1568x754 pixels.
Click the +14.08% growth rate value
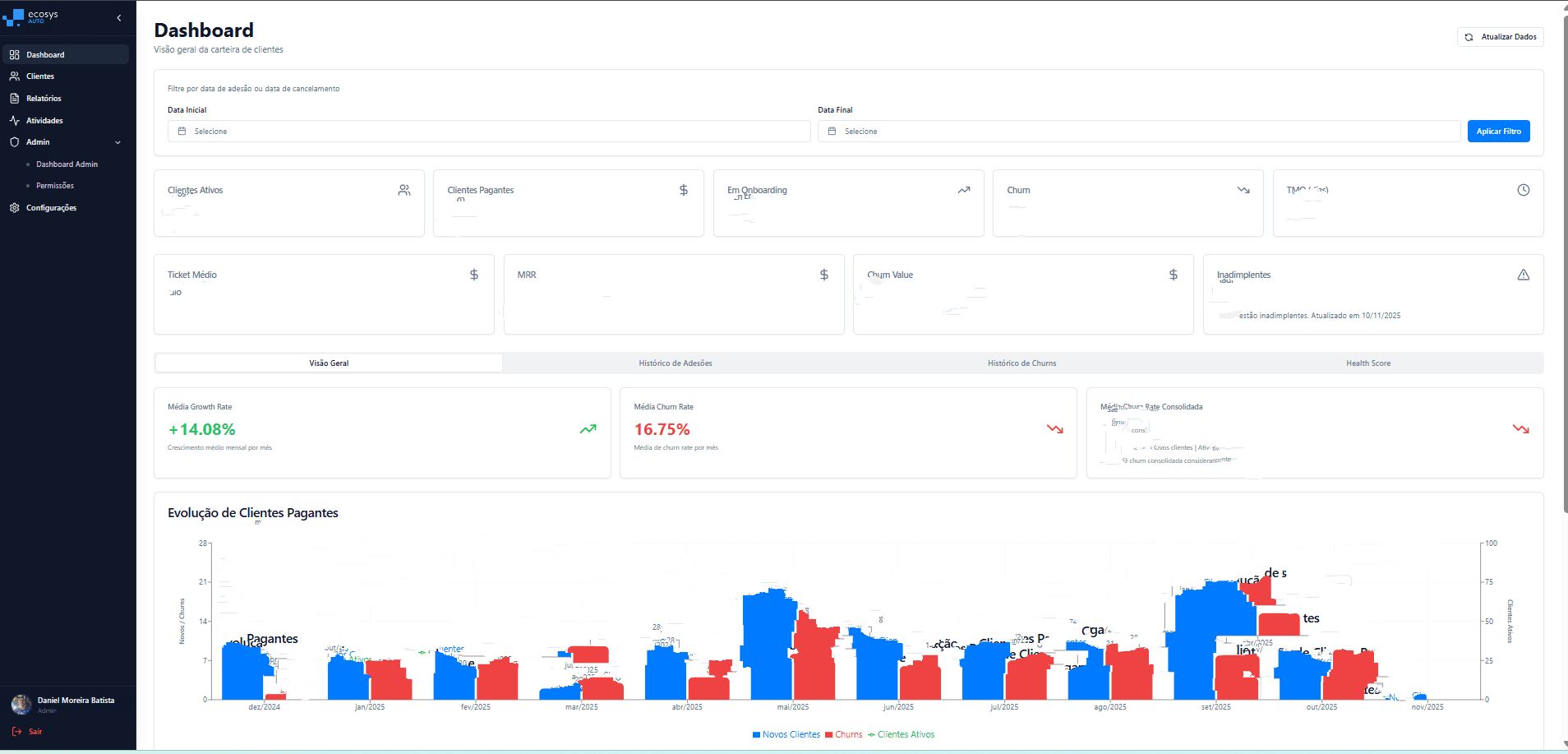(202, 429)
